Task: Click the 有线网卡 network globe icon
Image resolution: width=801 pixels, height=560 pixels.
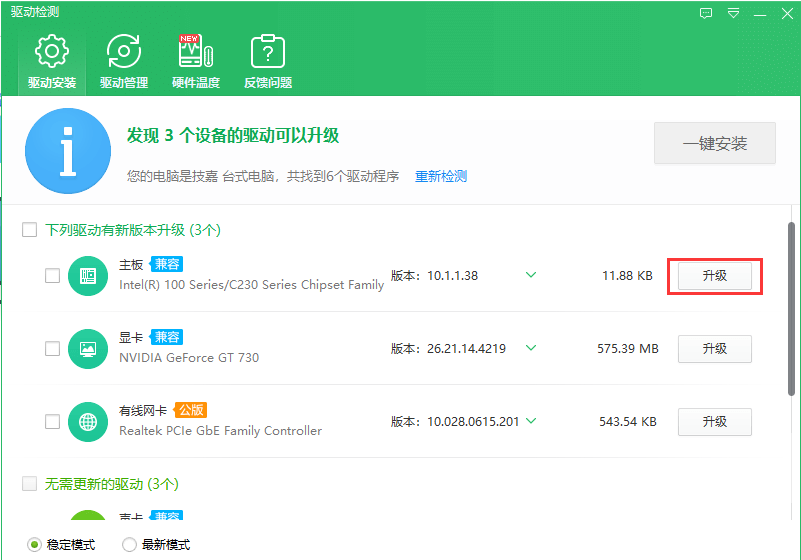Action: [88, 422]
